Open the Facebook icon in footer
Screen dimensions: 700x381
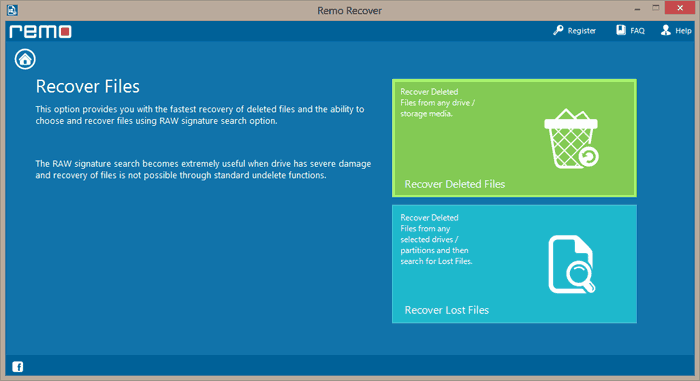coord(18,367)
